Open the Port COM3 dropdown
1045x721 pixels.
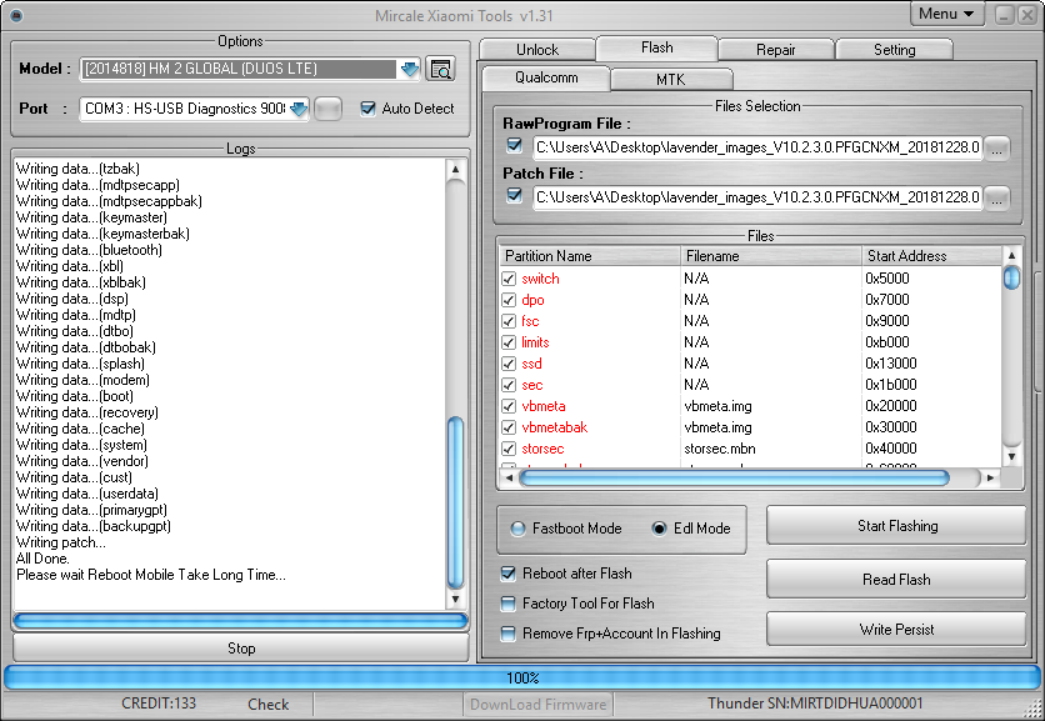click(x=299, y=109)
